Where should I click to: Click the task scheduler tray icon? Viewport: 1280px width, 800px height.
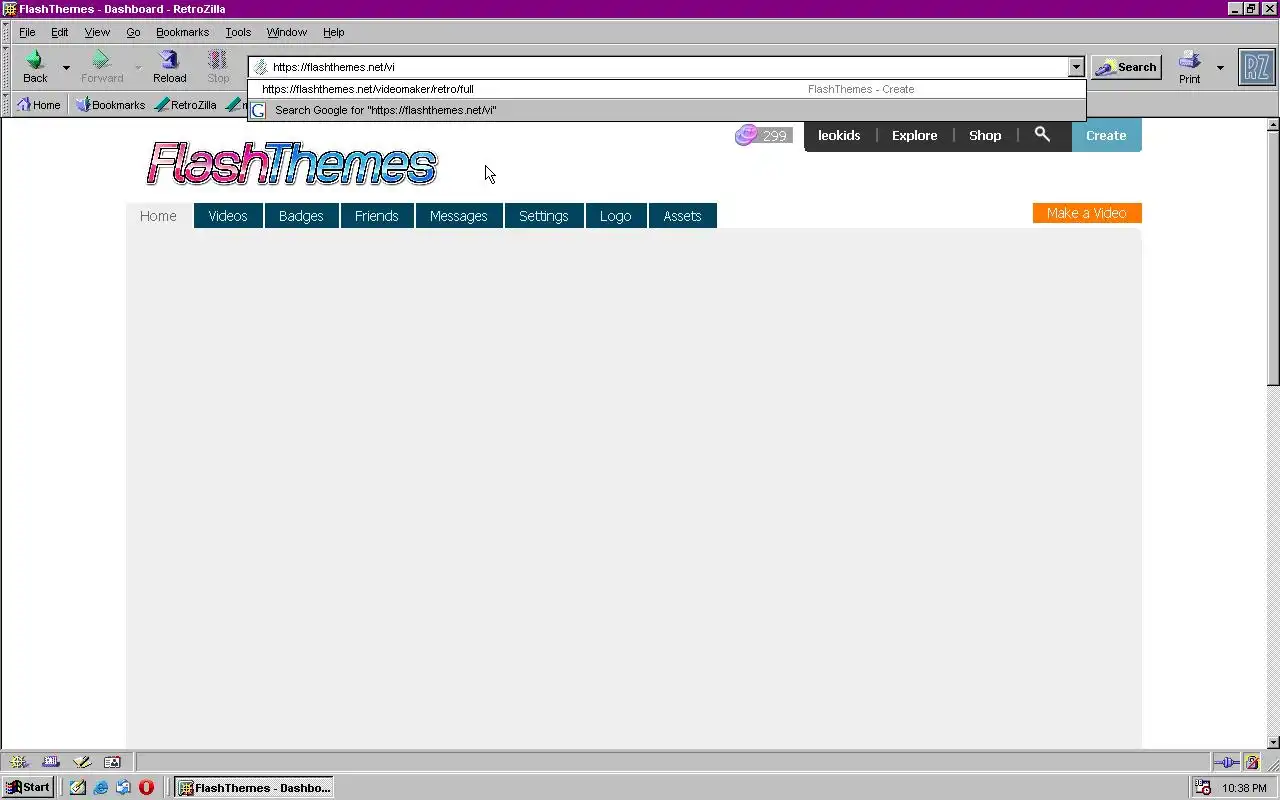pos(1204,788)
